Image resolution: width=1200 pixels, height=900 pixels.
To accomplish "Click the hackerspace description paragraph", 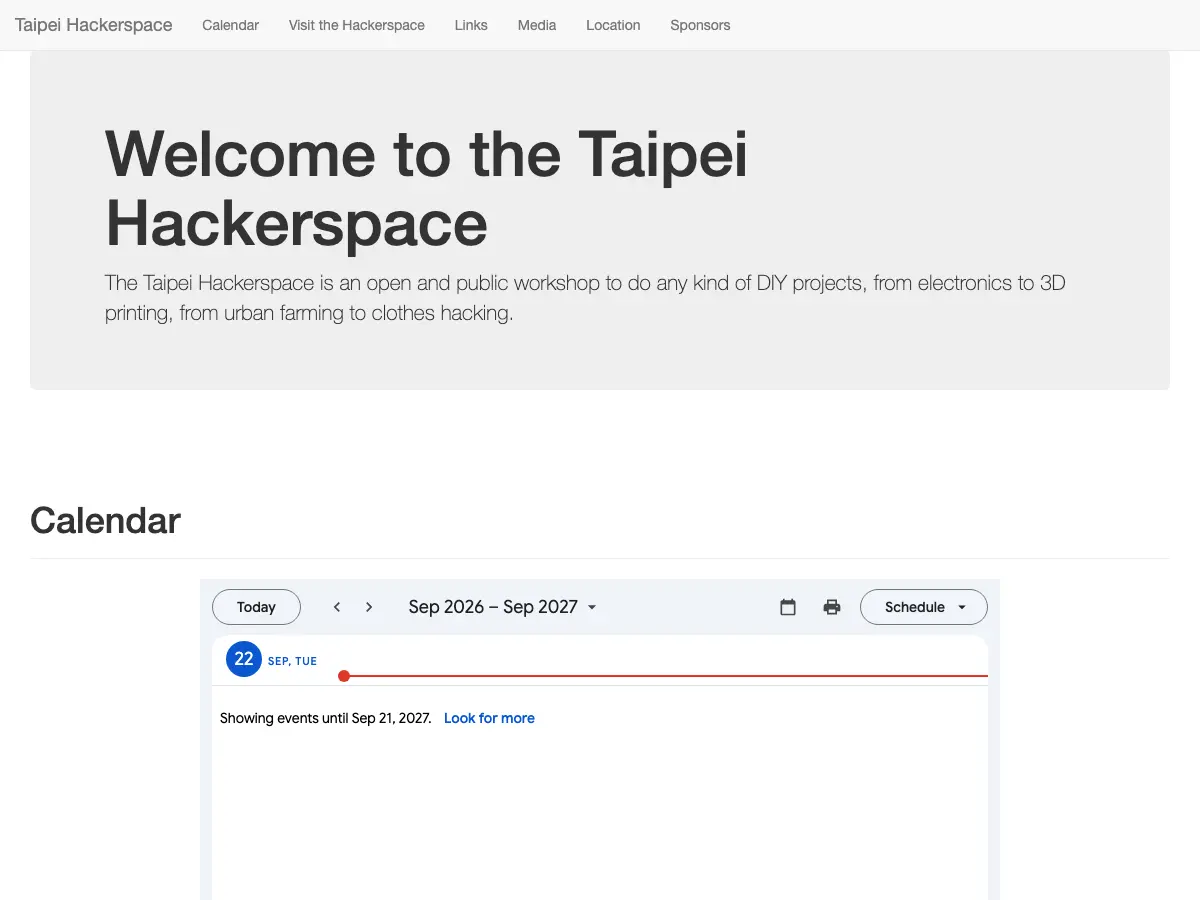I will click(x=585, y=298).
